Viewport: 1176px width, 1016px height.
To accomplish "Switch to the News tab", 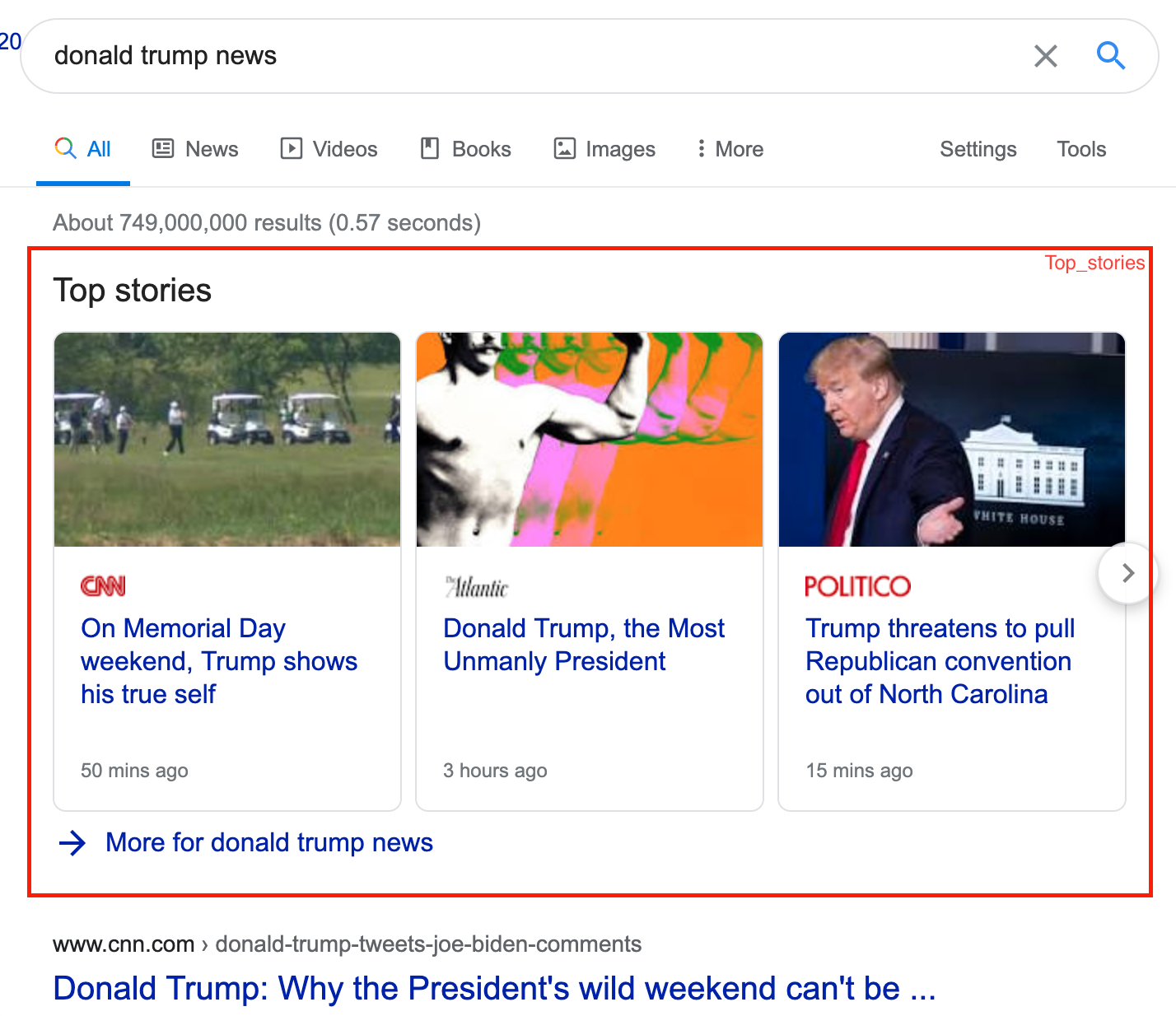I will 195,149.
